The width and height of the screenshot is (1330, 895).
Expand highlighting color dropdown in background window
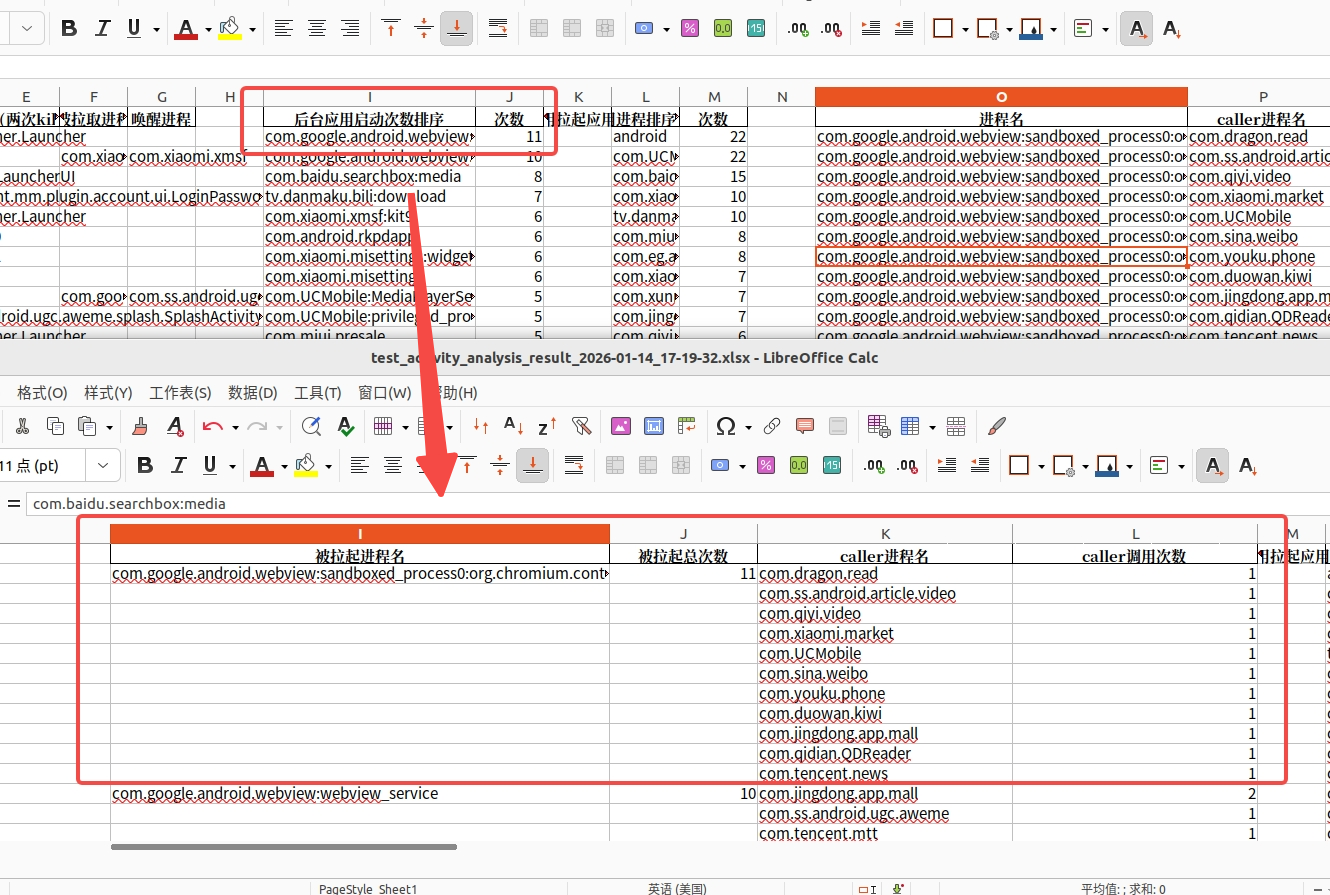pos(252,29)
